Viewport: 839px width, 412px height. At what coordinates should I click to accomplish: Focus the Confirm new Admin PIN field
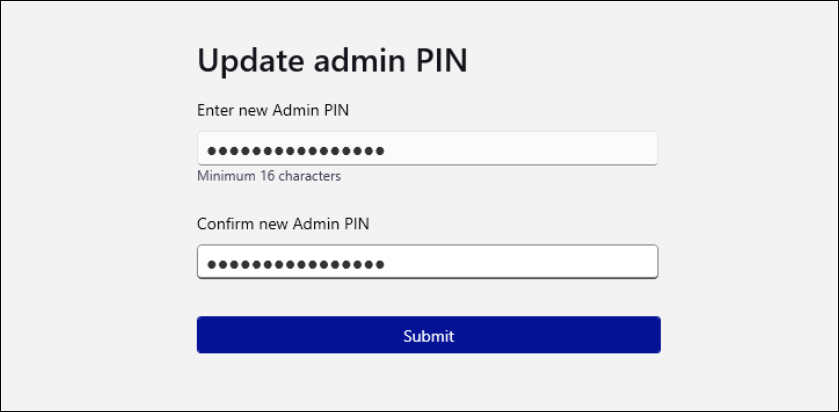[427, 263]
